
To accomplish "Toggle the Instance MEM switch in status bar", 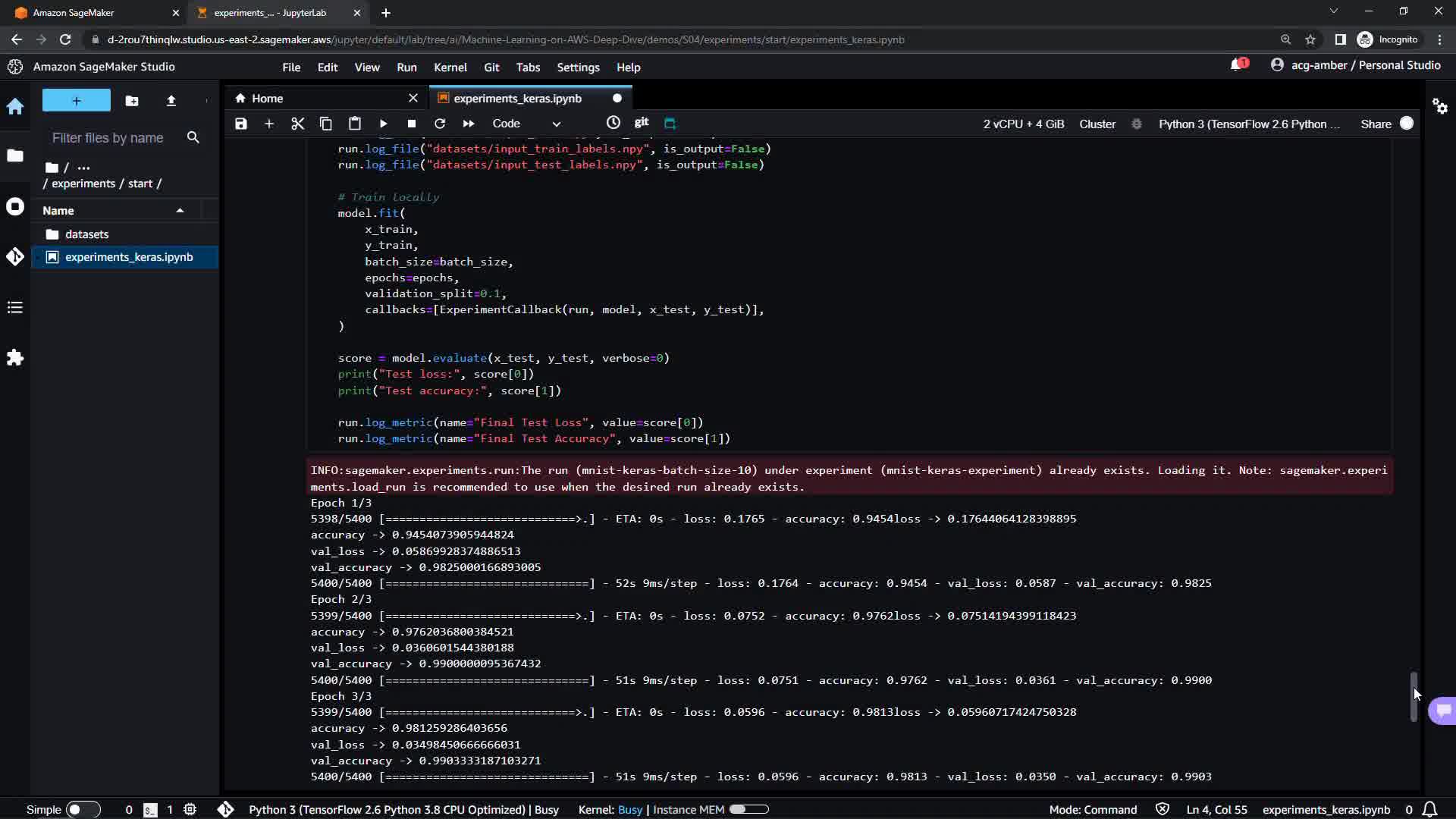I will (x=748, y=810).
